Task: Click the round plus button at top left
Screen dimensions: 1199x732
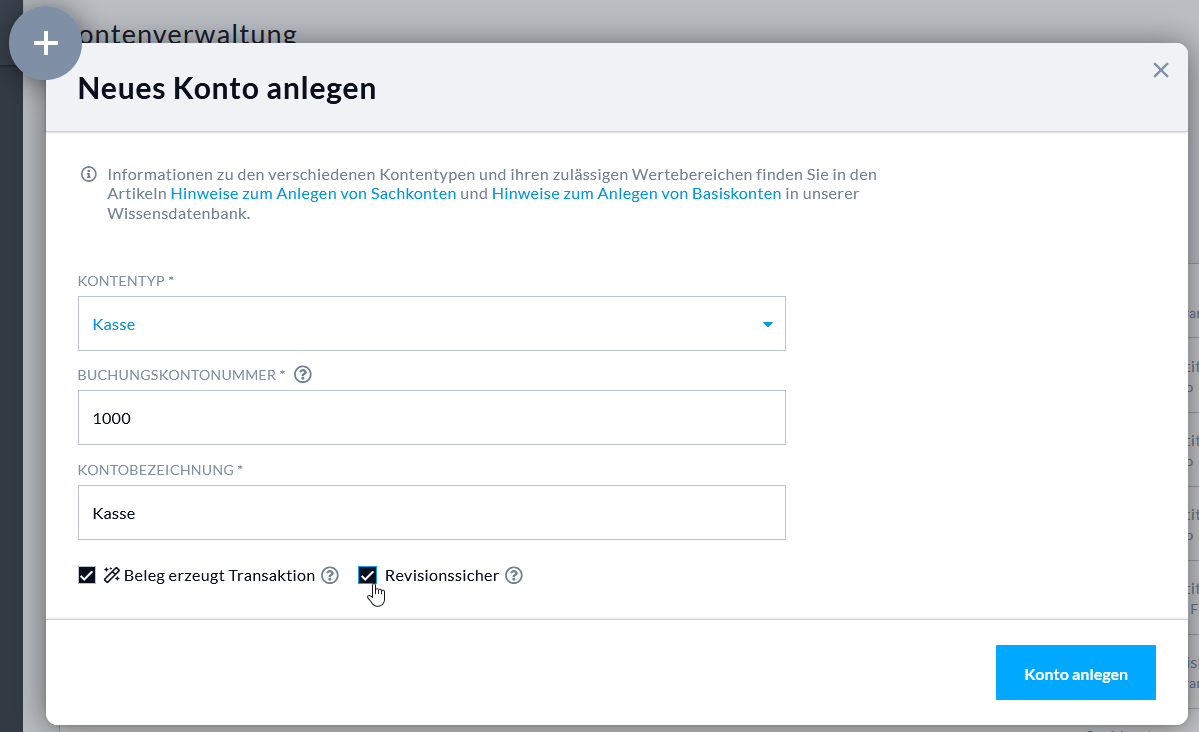Action: pos(45,44)
